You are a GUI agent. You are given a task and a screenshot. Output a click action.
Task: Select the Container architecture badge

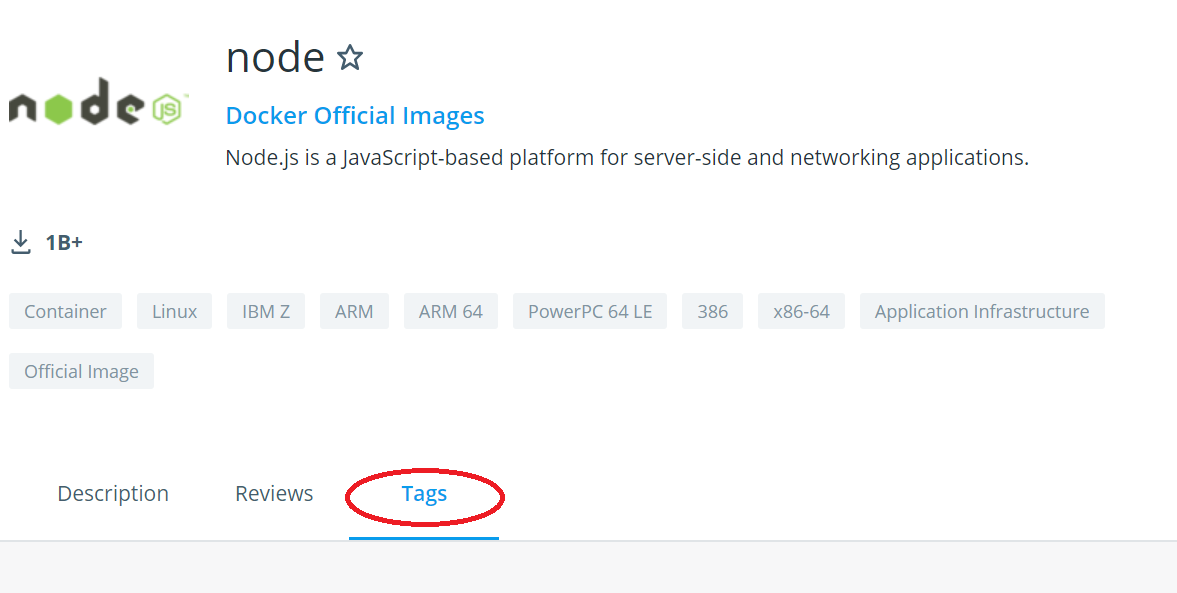(65, 311)
